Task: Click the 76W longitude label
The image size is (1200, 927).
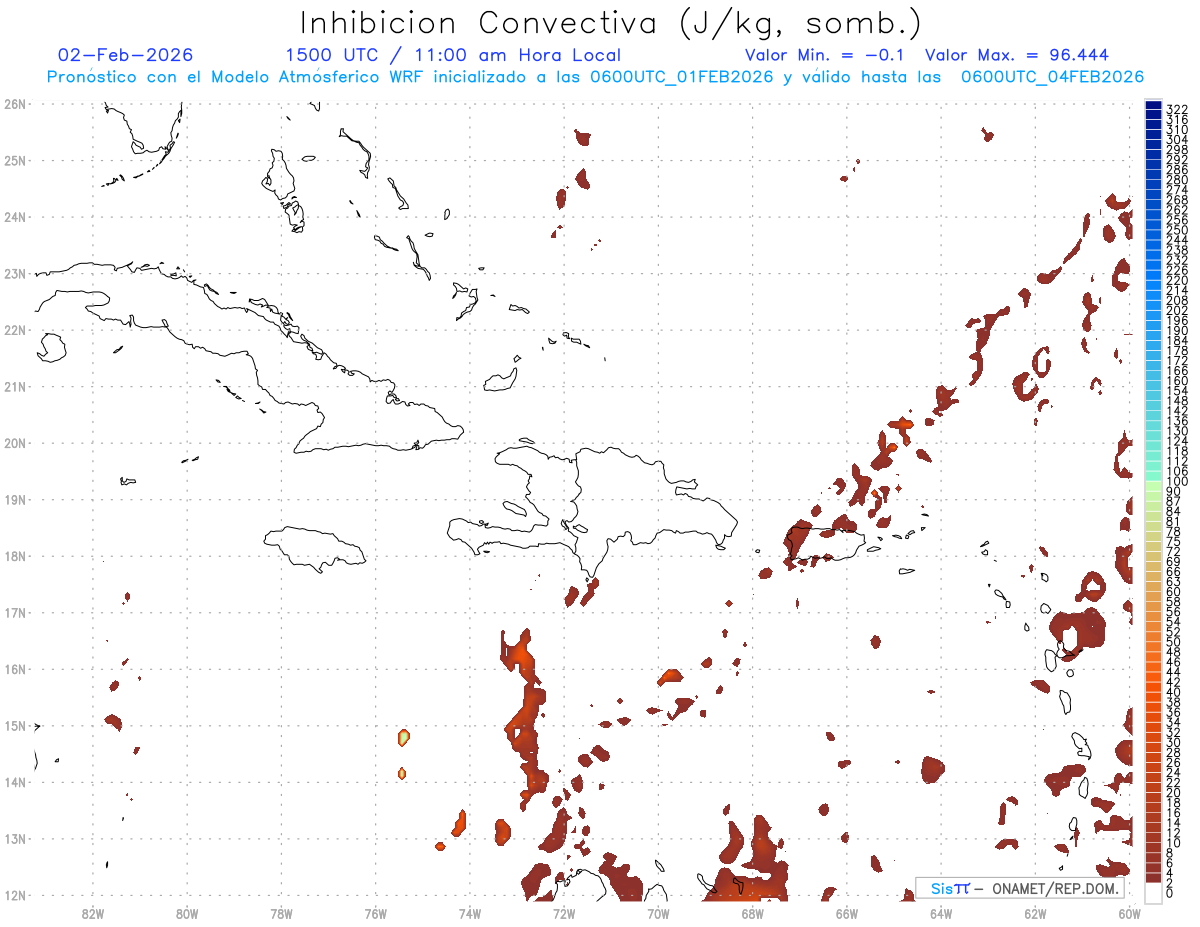Action: click(x=376, y=912)
